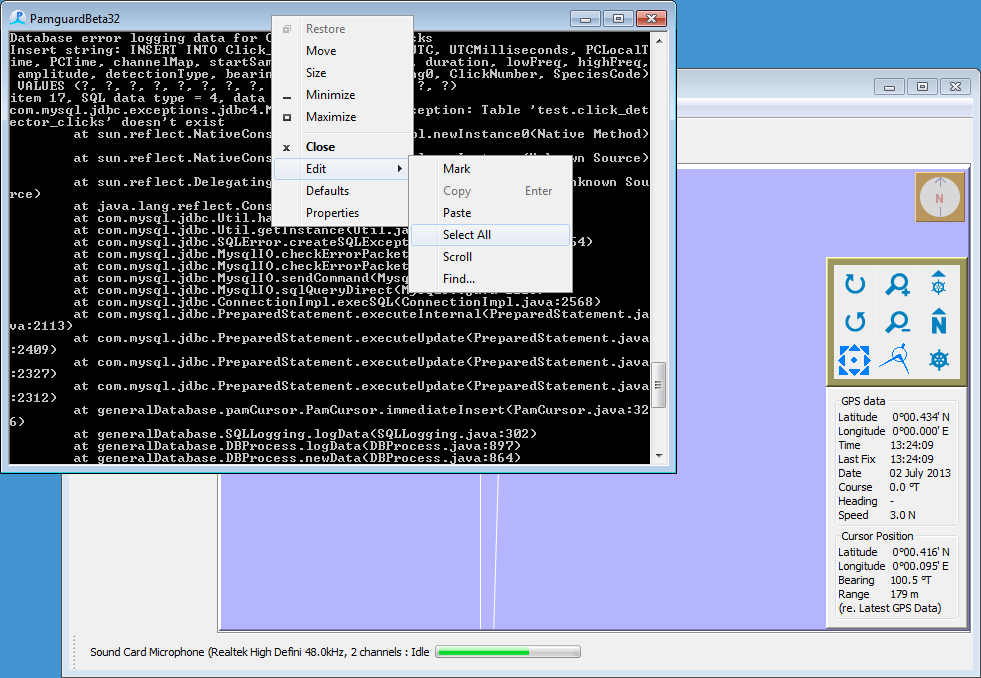
Task: Rotate the map counterclockwise with the arrow icon
Action: click(x=855, y=321)
